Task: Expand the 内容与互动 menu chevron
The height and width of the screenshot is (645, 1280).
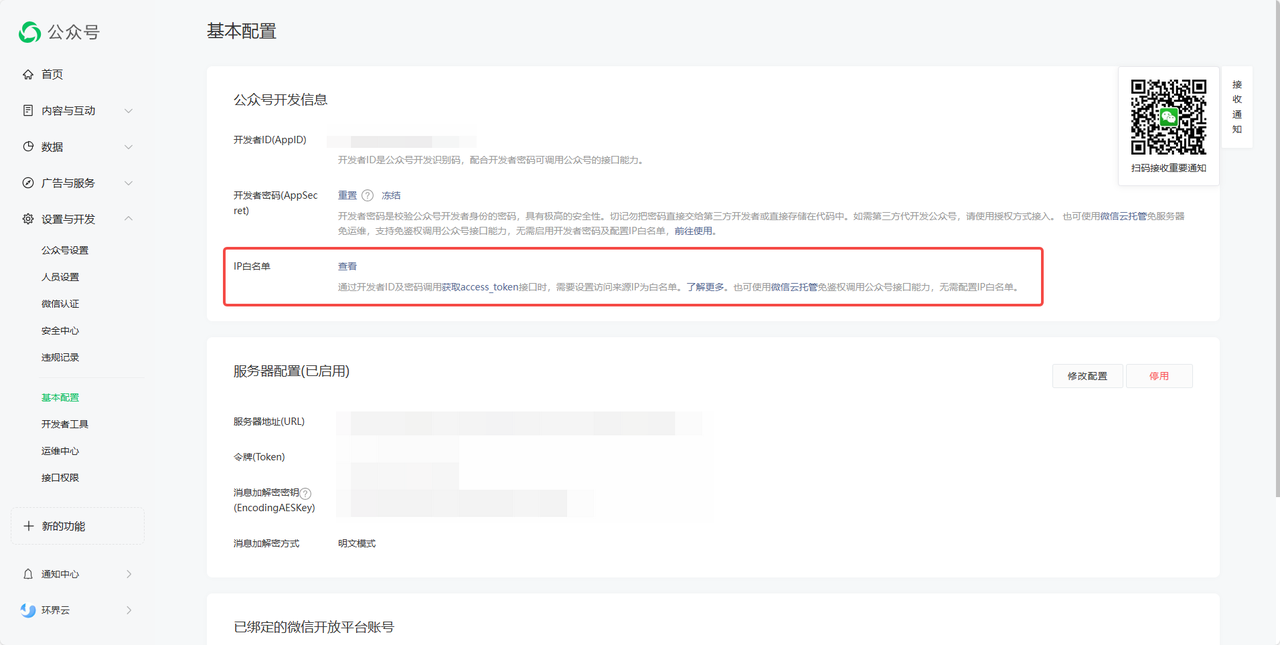Action: coord(129,111)
